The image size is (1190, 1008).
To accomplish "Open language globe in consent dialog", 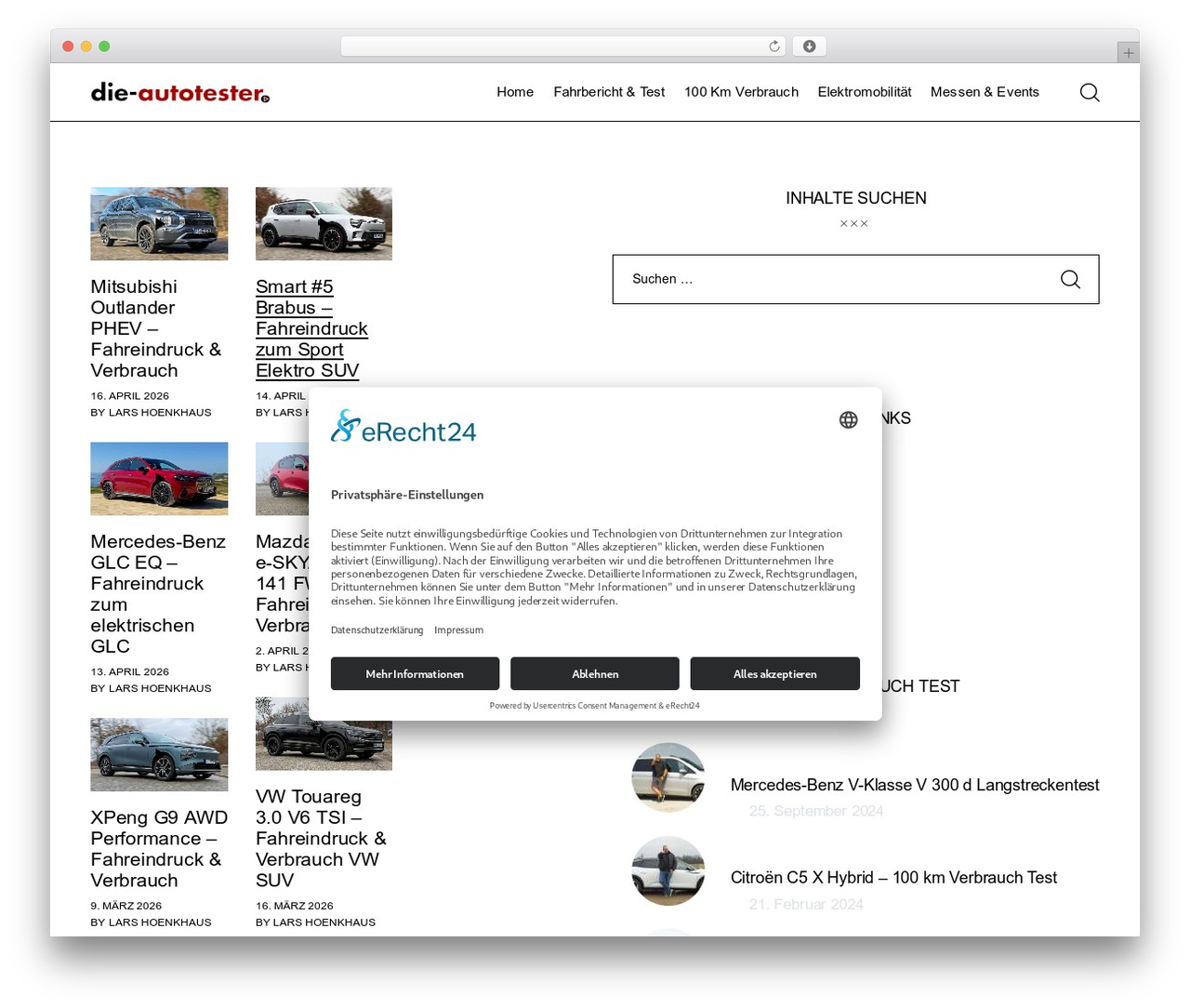I will pyautogui.click(x=848, y=420).
